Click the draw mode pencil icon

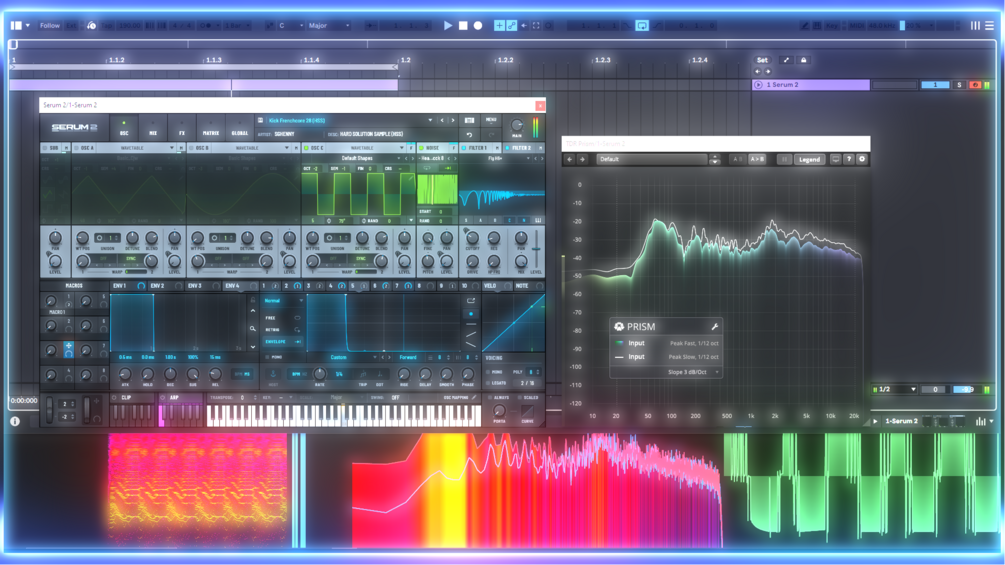click(x=804, y=26)
